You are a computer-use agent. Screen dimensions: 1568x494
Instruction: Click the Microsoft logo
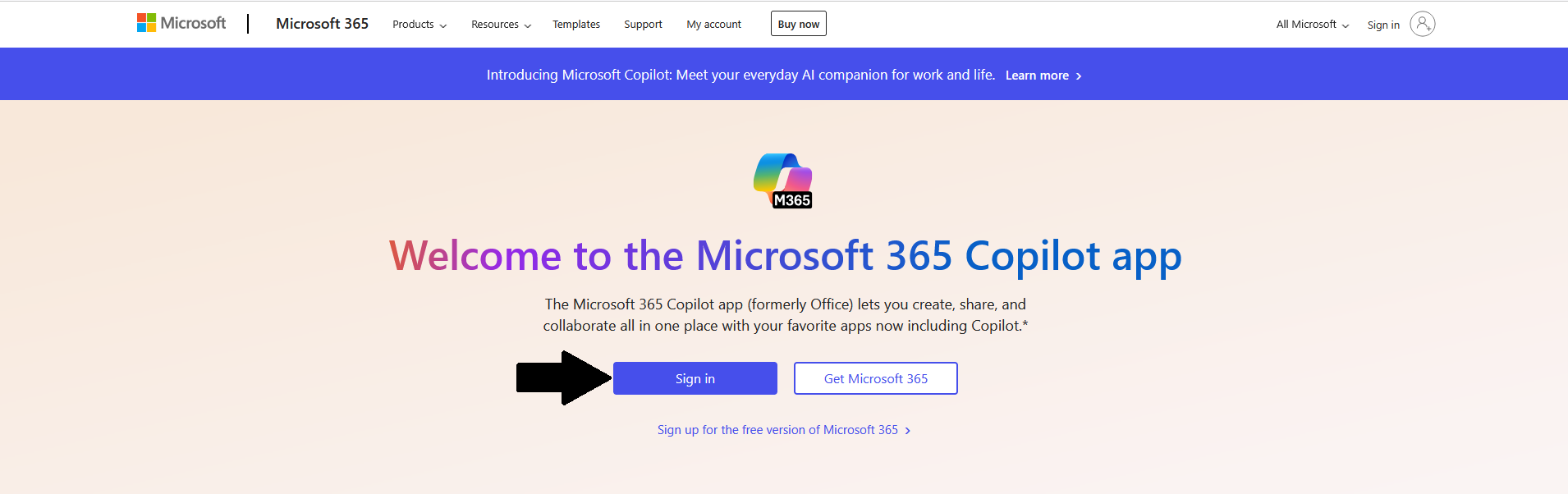(x=181, y=23)
